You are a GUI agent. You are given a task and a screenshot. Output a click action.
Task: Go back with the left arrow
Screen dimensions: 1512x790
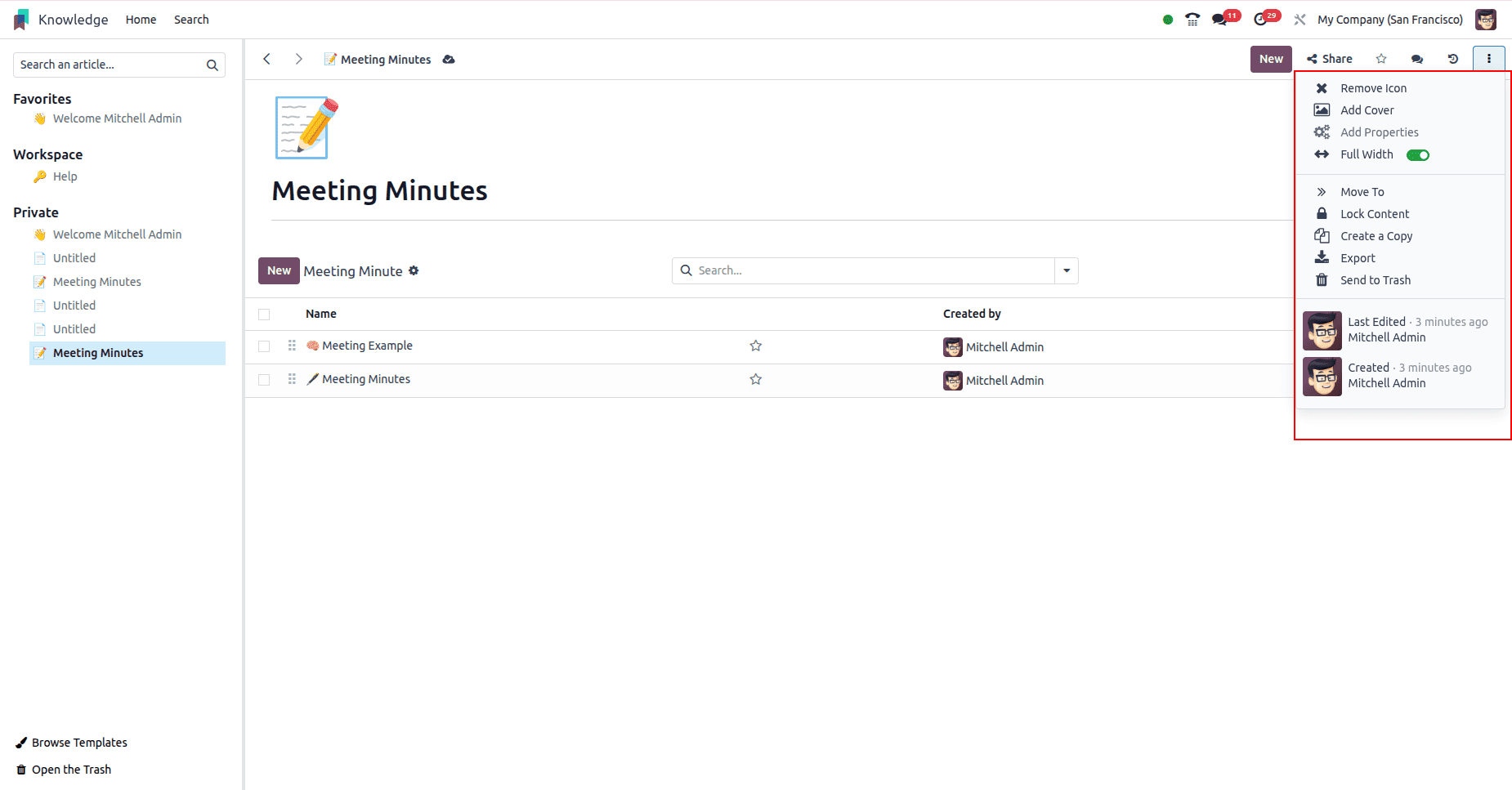[x=266, y=59]
